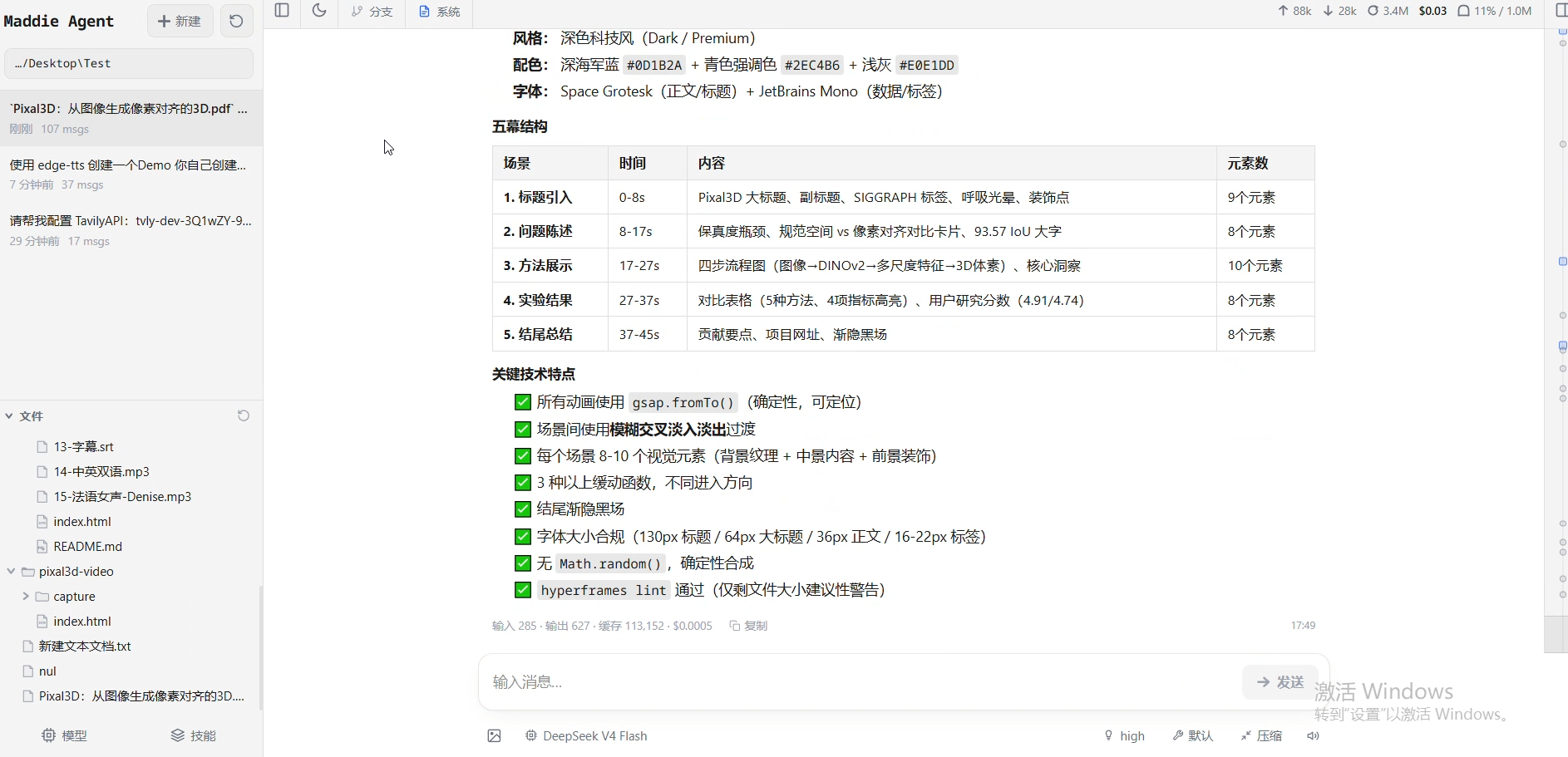Viewport: 1568px width, 757px height.
Task: Open the Pixal3D PDF conversation
Action: [131, 118]
